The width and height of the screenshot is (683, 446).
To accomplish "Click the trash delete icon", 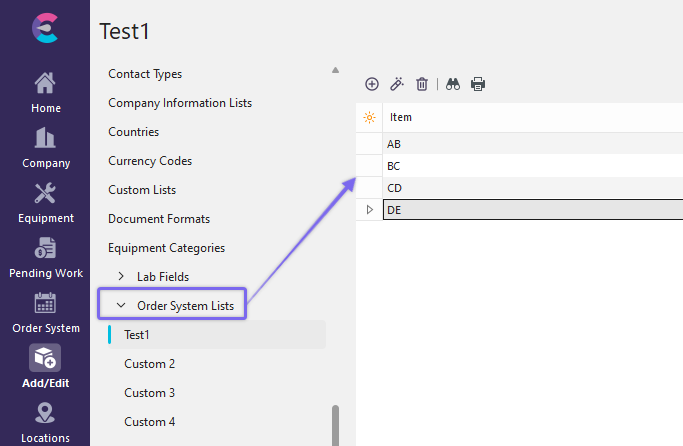I will (x=422, y=85).
